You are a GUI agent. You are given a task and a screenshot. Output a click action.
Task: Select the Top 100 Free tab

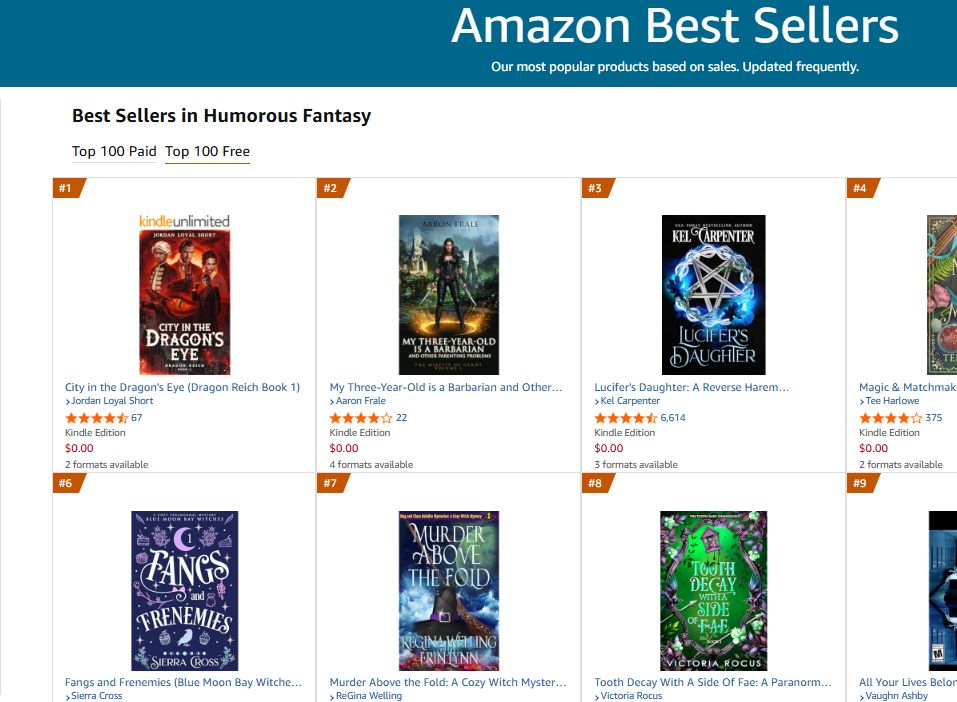[x=207, y=151]
